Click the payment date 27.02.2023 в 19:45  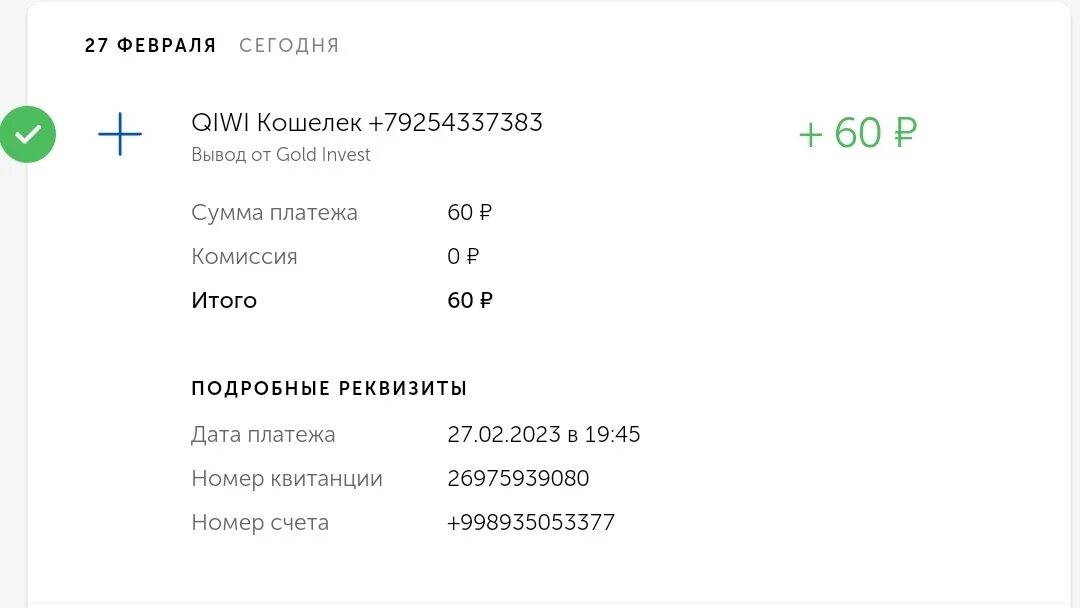click(x=543, y=434)
